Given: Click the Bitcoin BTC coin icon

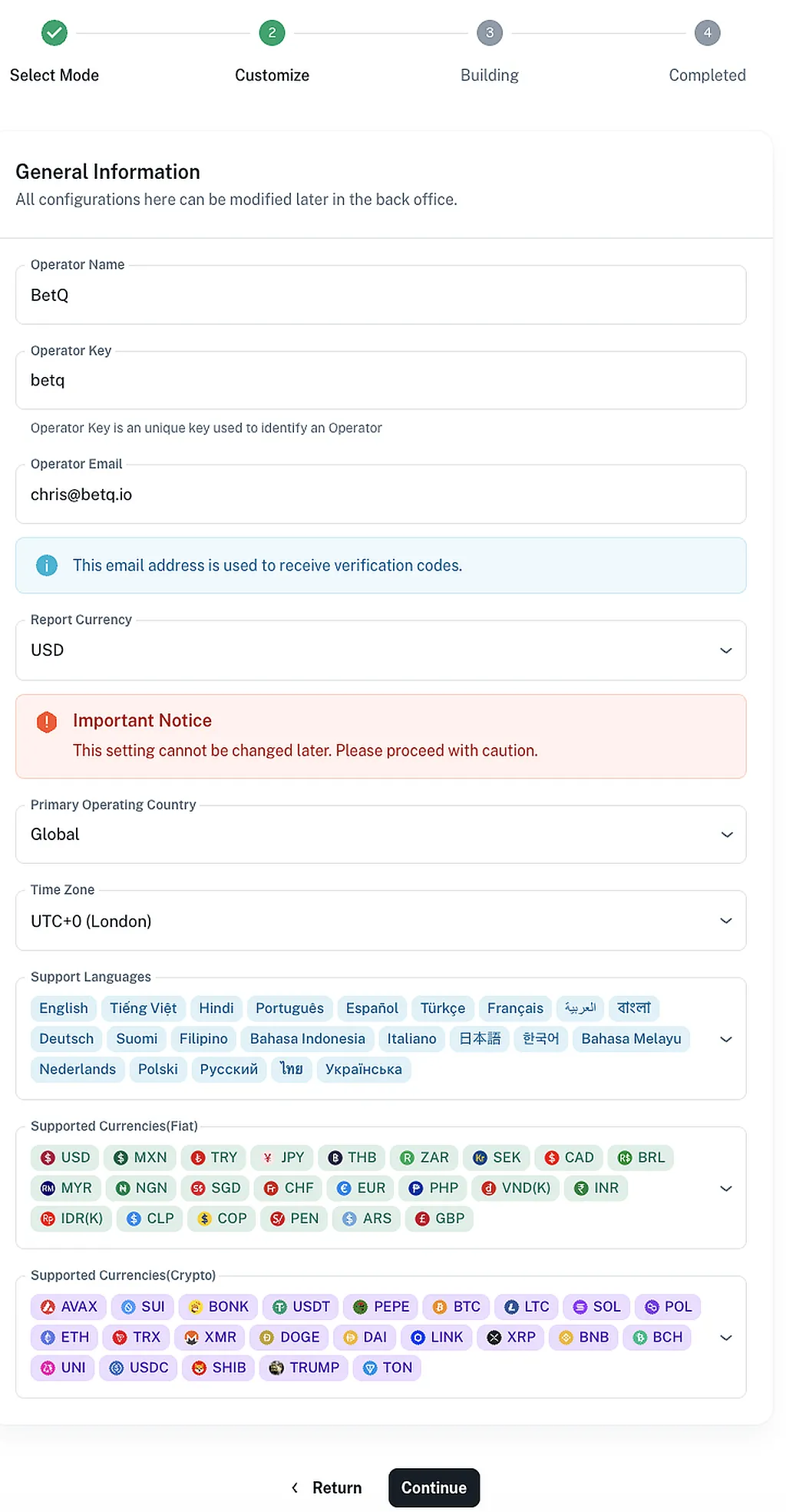Looking at the screenshot, I should click(440, 1307).
